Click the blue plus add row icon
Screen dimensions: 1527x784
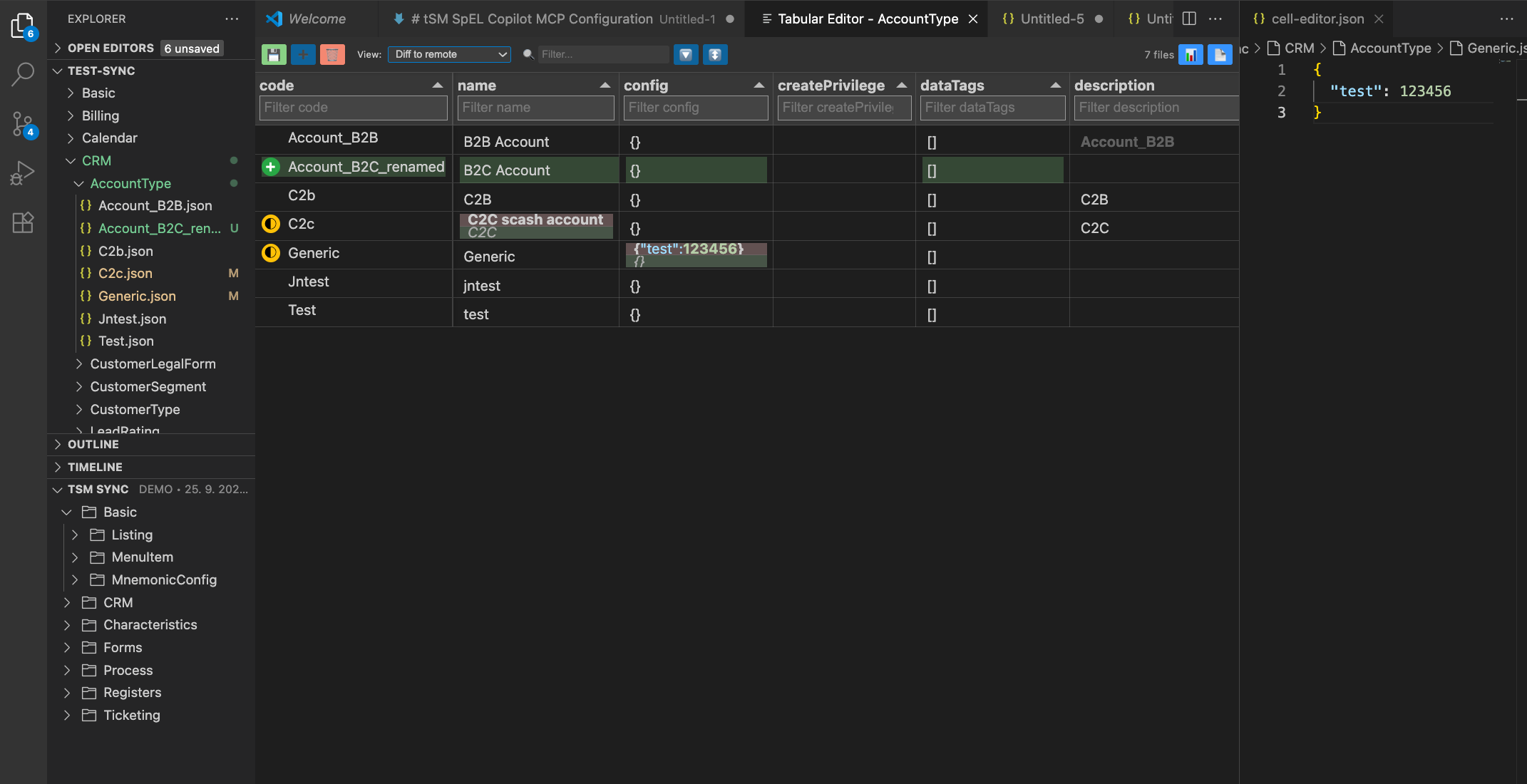pyautogui.click(x=303, y=54)
